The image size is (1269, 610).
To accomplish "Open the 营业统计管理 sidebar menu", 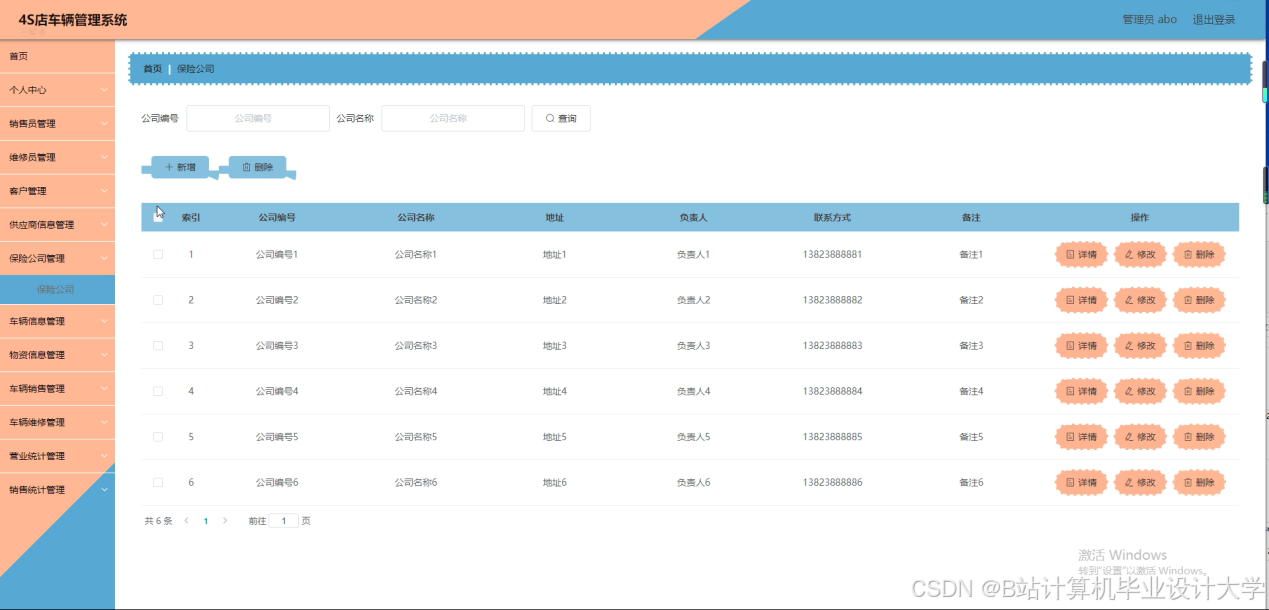I will click(57, 456).
